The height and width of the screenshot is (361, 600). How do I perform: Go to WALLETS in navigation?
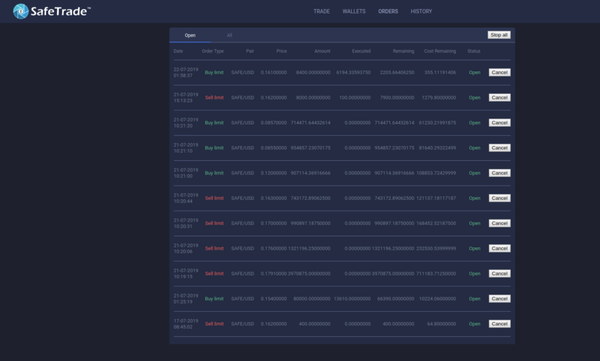(x=354, y=11)
